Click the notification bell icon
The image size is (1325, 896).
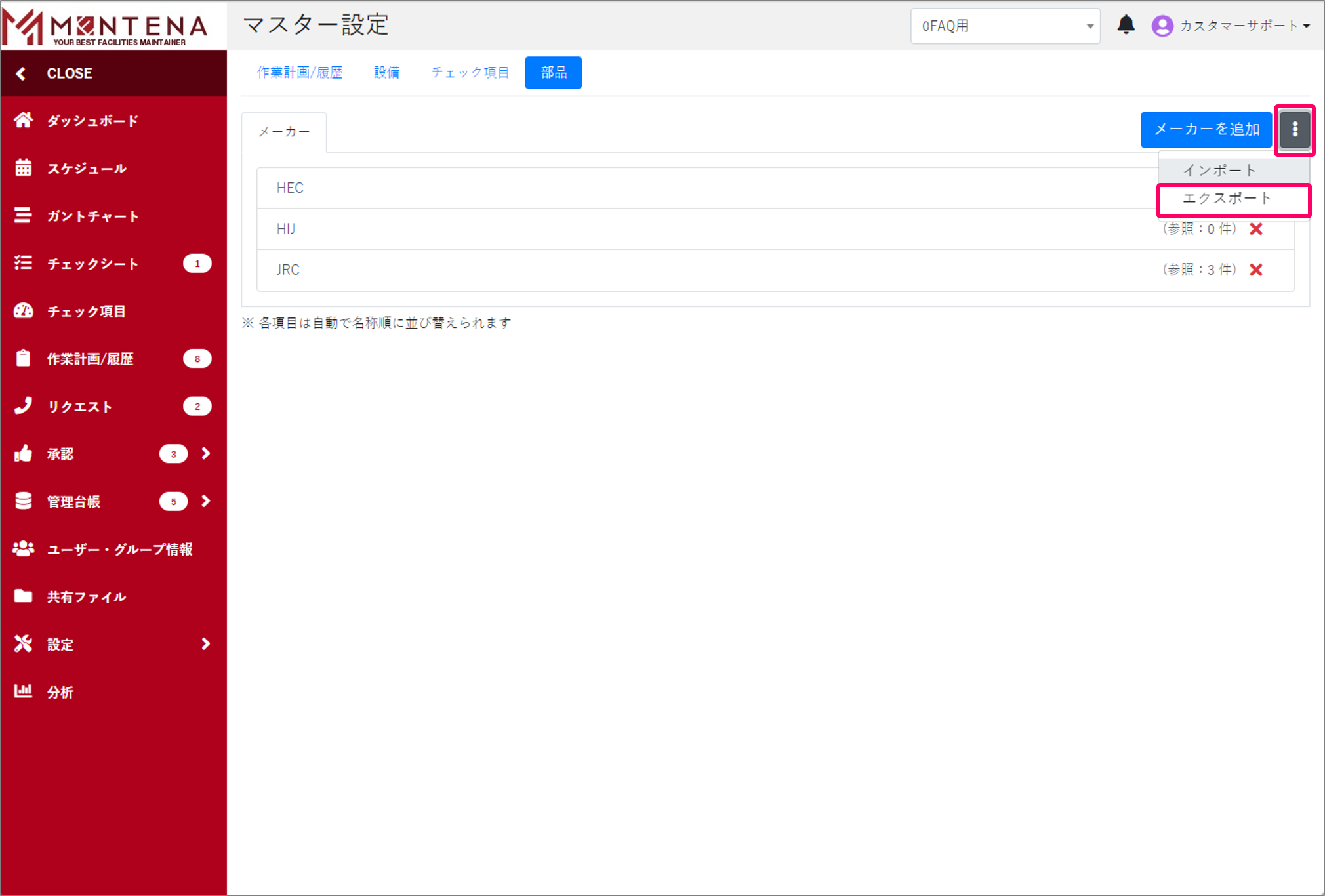tap(1126, 25)
